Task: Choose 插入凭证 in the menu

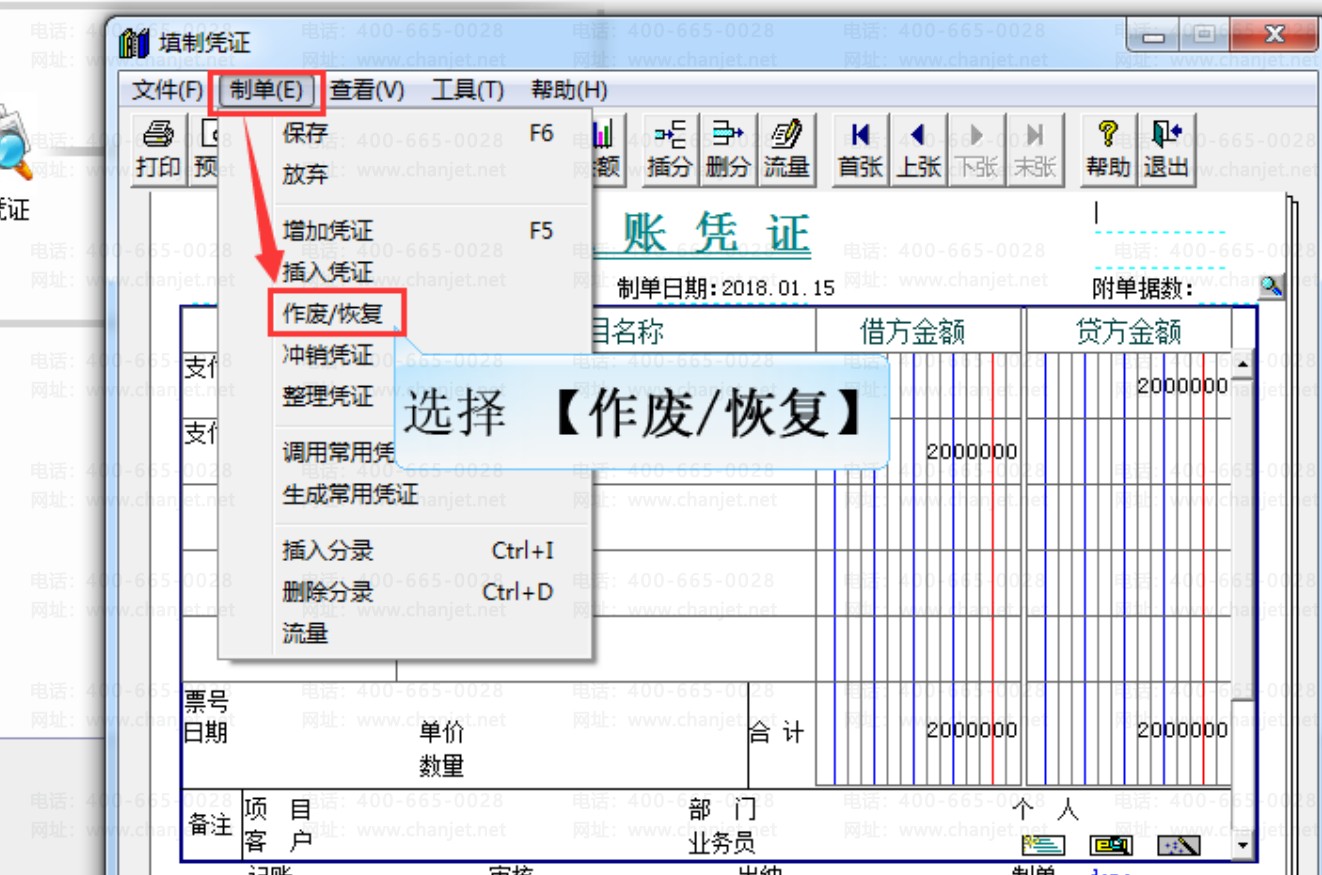Action: click(406, 272)
